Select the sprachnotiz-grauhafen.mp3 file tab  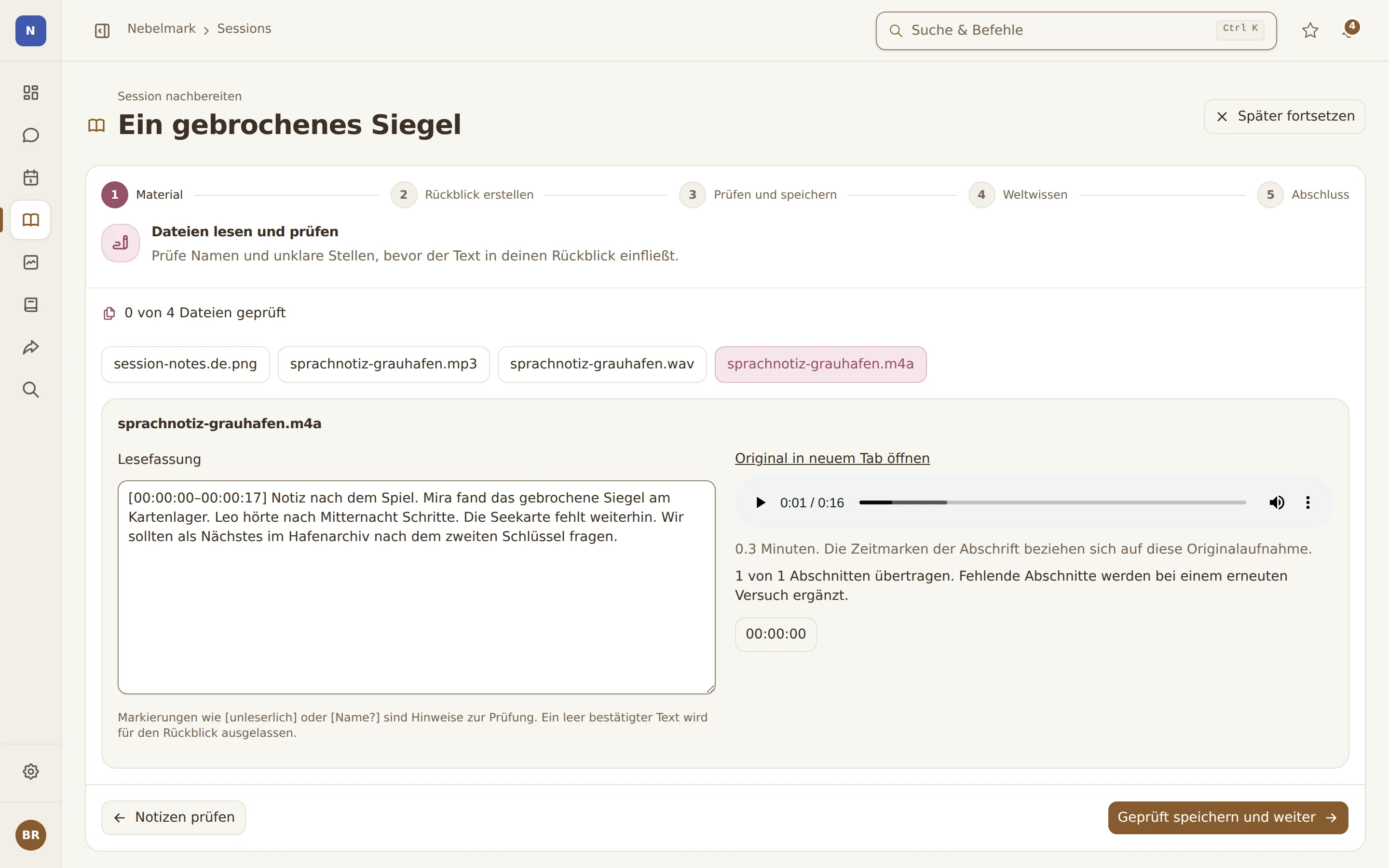(x=383, y=364)
